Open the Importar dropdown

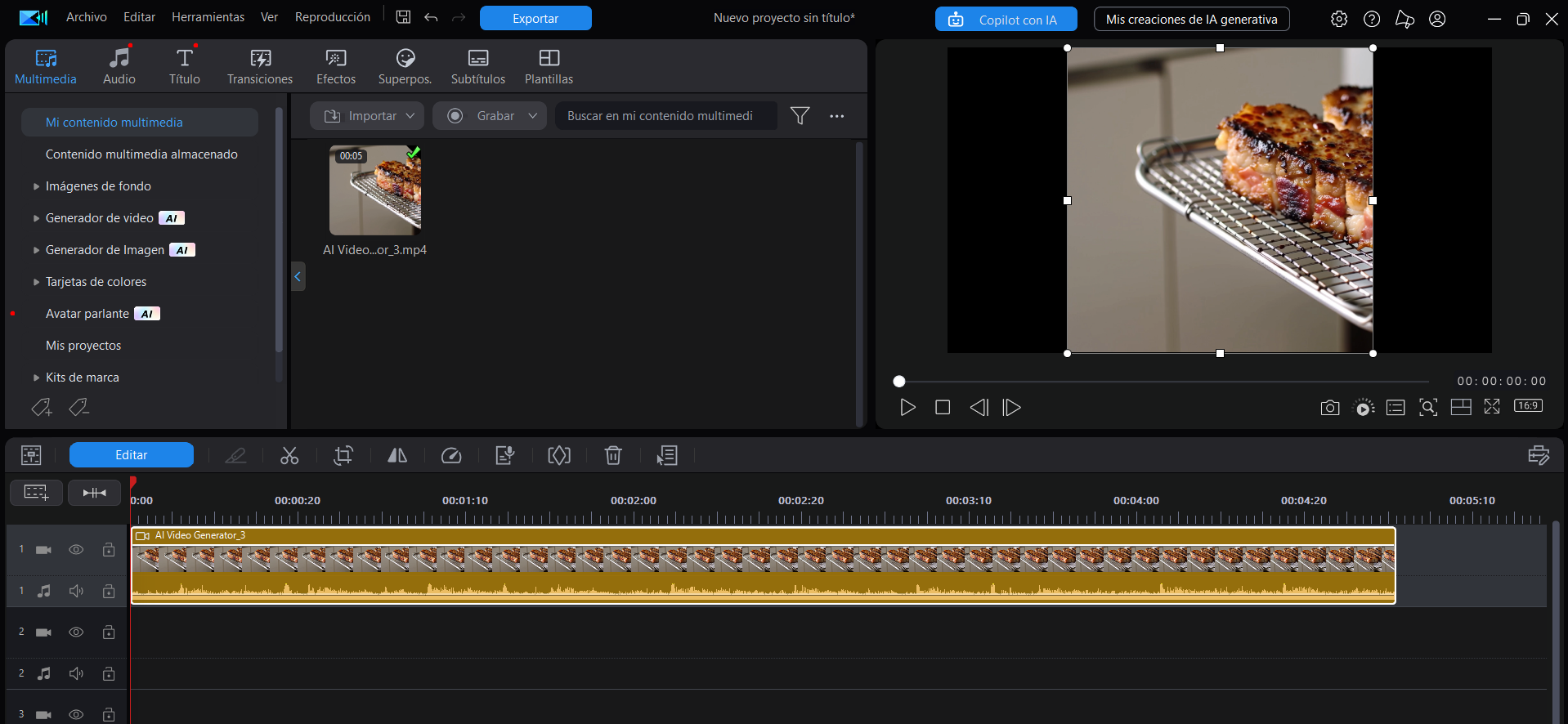367,116
